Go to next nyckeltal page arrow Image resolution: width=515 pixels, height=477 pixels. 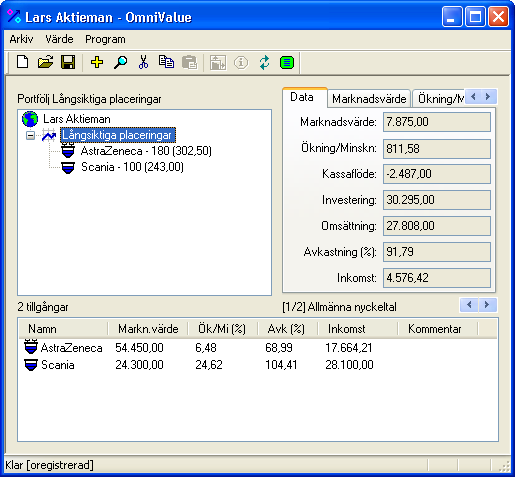(x=488, y=305)
